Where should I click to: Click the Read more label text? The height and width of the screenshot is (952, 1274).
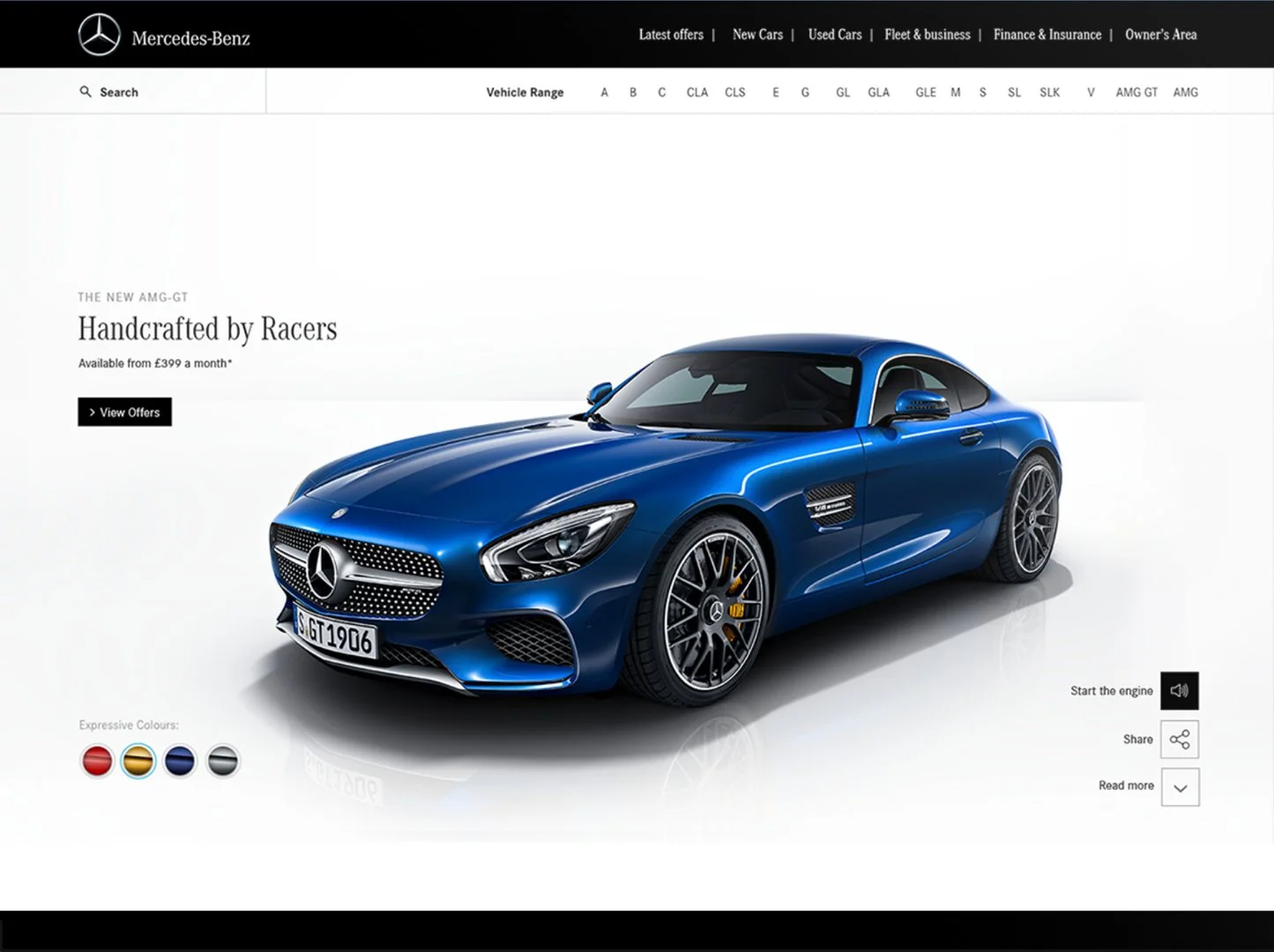click(1126, 785)
